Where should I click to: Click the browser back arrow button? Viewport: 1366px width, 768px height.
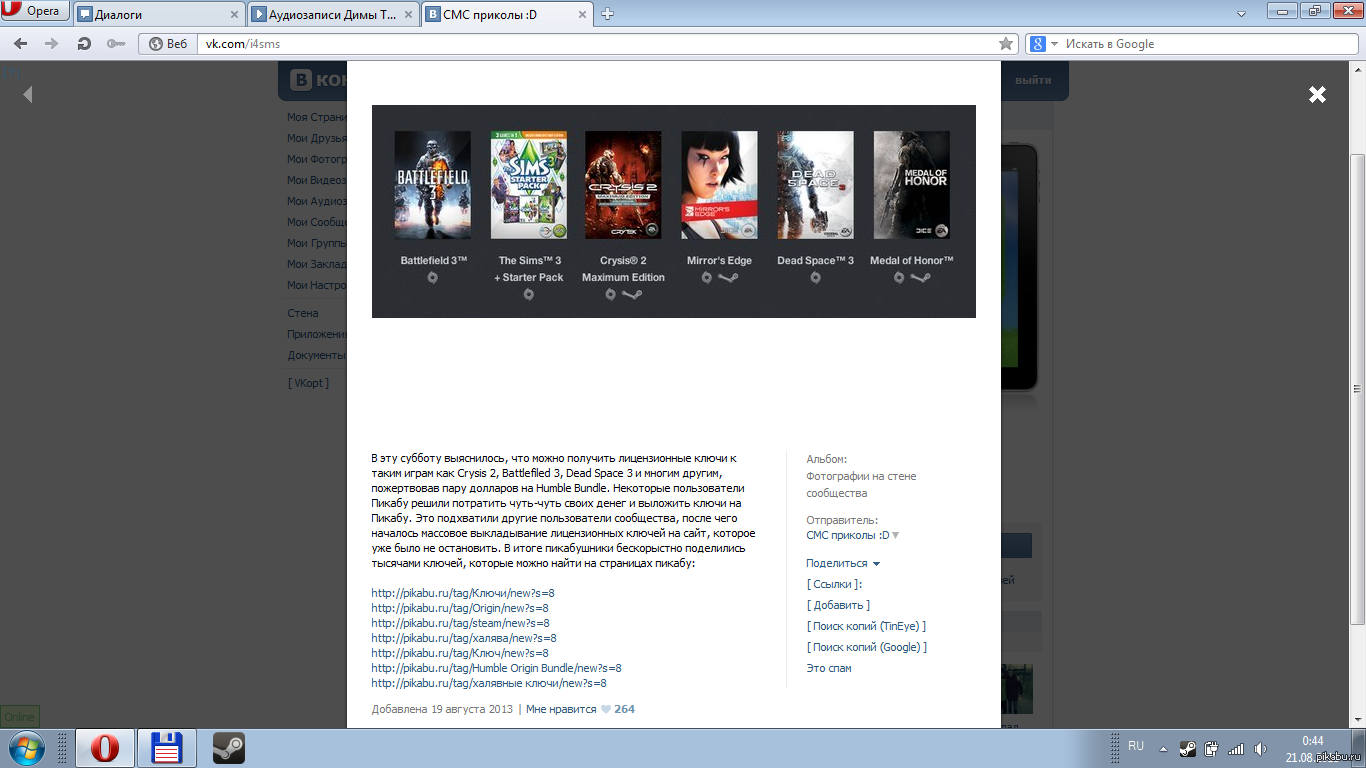[20, 44]
